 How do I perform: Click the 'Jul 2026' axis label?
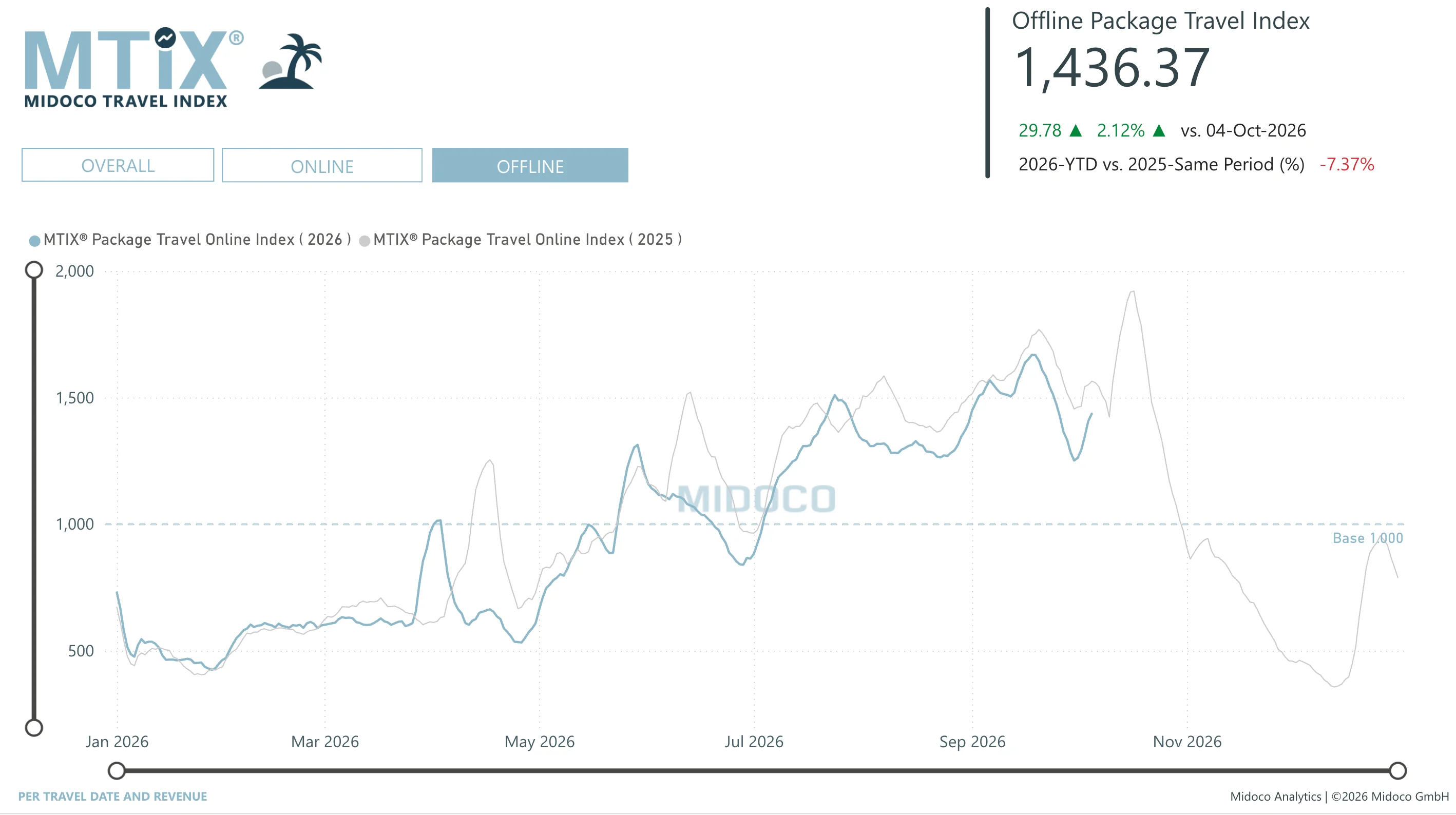click(x=754, y=742)
